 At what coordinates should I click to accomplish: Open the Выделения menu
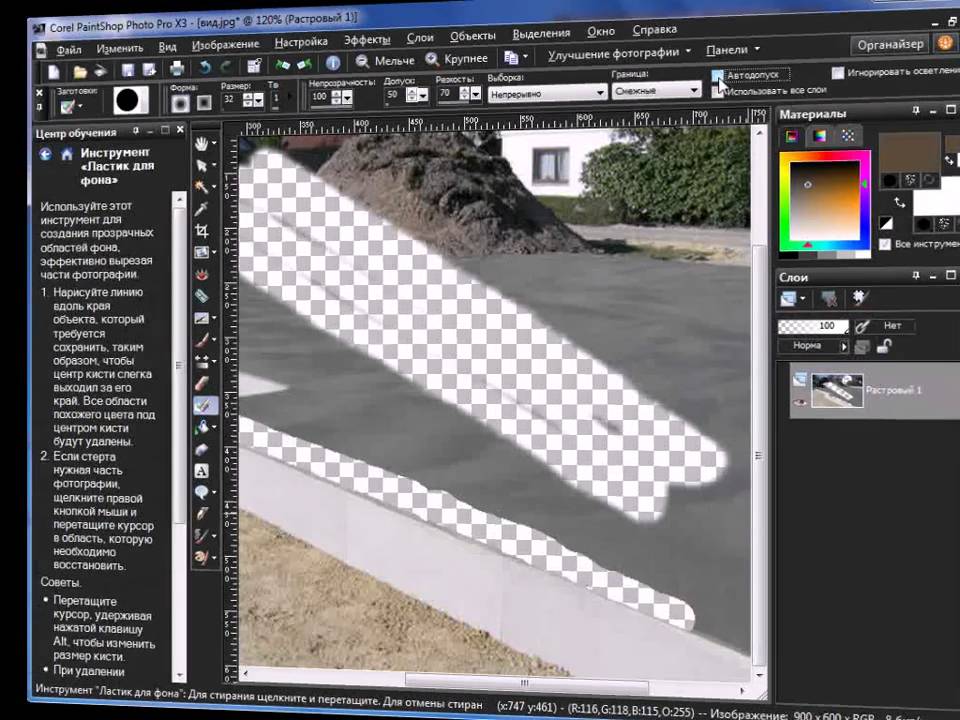point(541,34)
